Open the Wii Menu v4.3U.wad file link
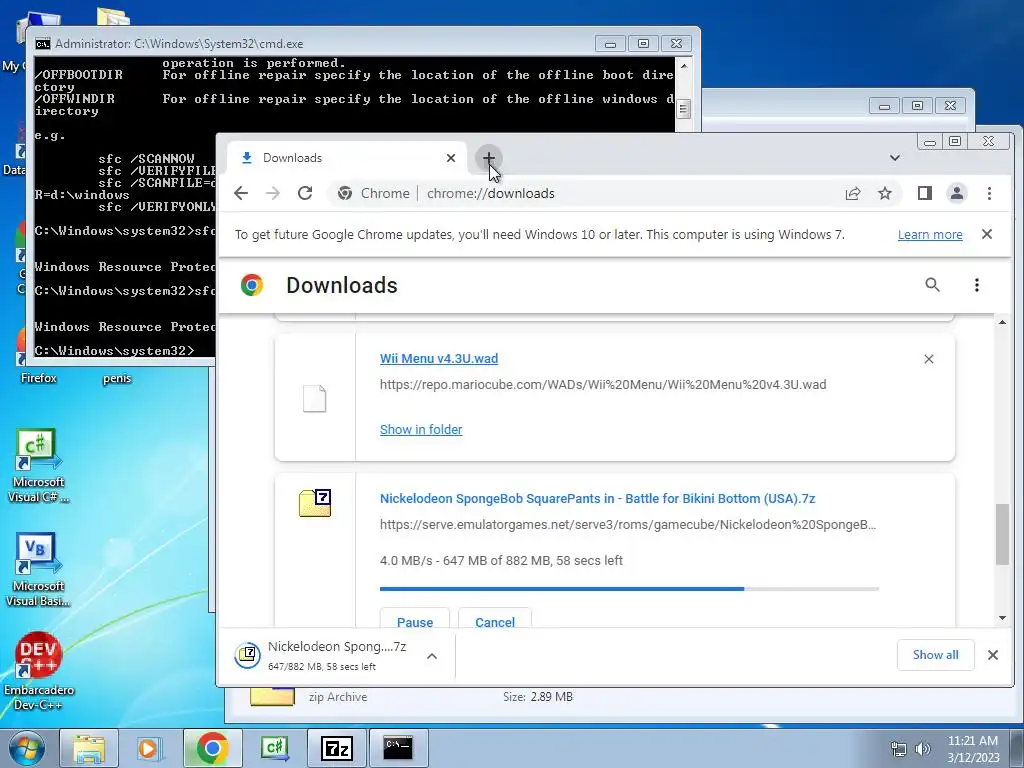This screenshot has width=1024, height=768. tap(439, 359)
